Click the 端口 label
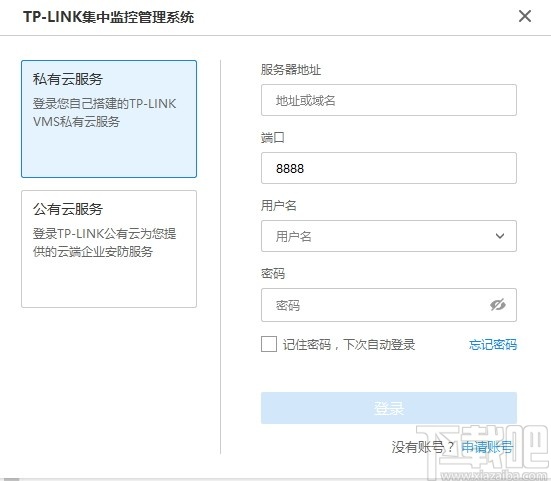The height and width of the screenshot is (481, 551). [x=273, y=137]
